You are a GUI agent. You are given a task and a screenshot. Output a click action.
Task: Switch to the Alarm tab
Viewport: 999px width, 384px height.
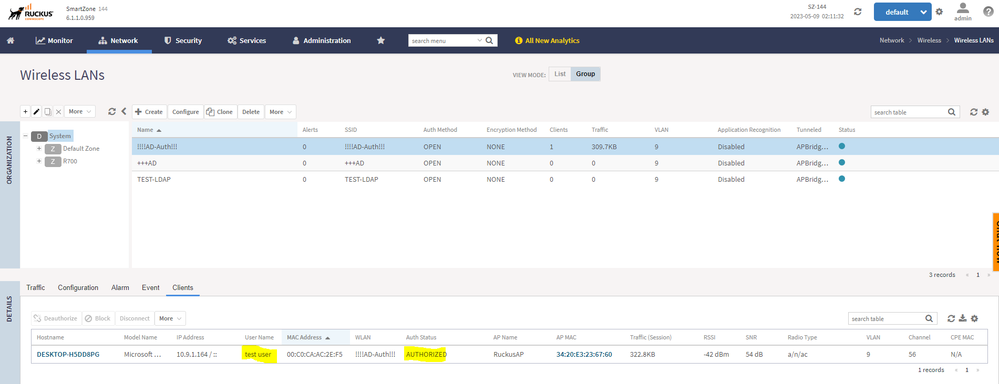pyautogui.click(x=120, y=288)
